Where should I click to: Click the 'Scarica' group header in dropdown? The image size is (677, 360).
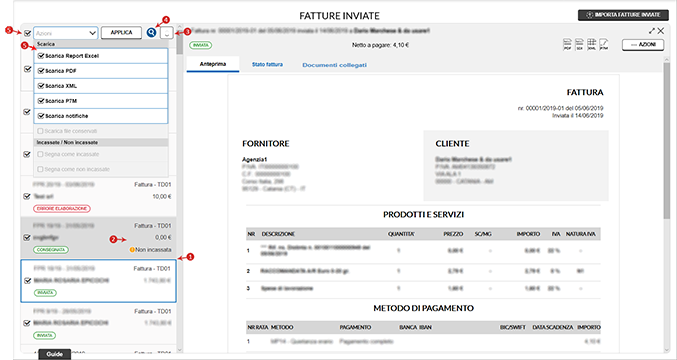(46, 44)
